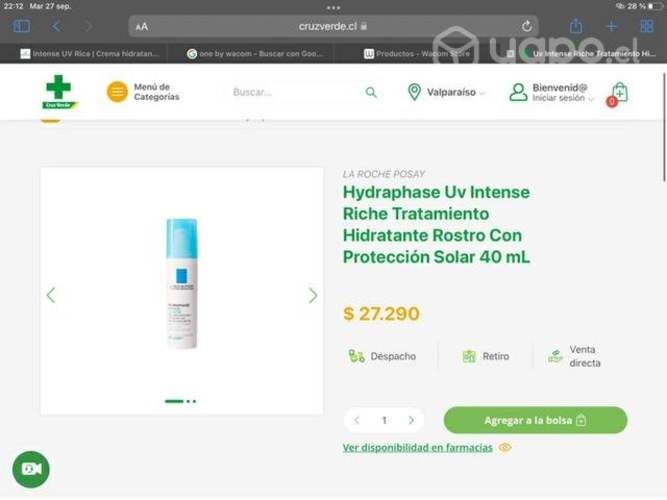Viewport: 667px width, 500px height.
Task: Add a new tab with plus icon
Action: [611, 26]
